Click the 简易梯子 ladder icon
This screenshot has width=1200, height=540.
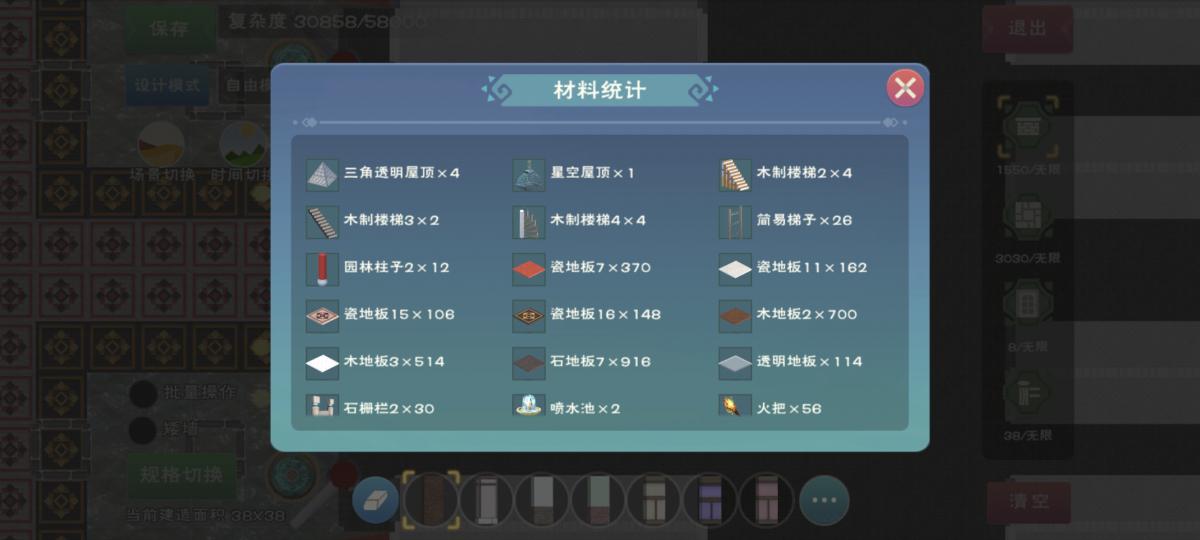[735, 221]
